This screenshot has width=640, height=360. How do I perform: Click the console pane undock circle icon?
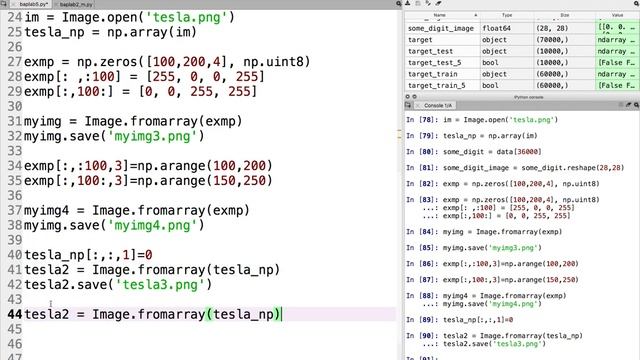(x=414, y=97)
